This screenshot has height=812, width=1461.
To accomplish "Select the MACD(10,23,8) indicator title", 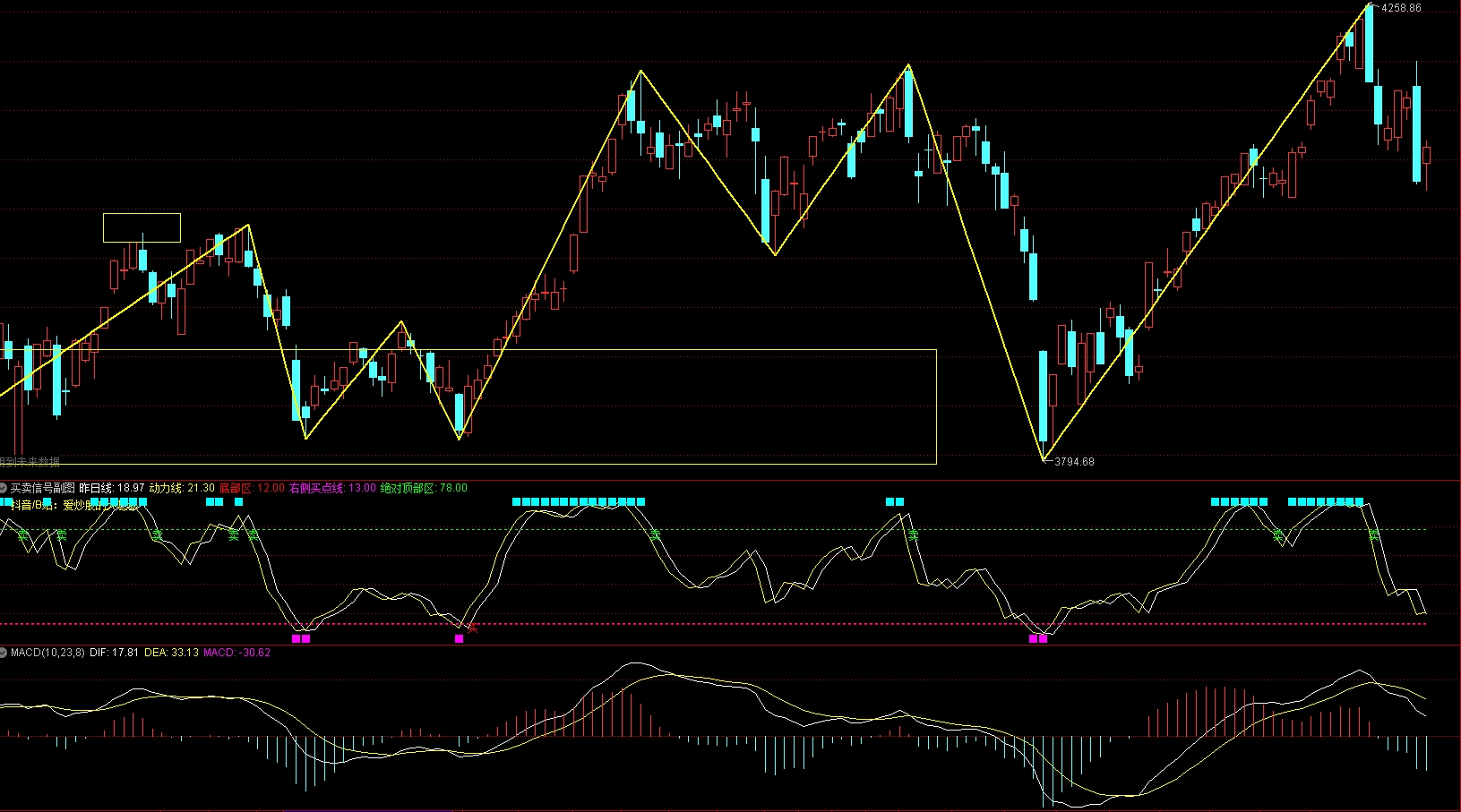I will [47, 653].
